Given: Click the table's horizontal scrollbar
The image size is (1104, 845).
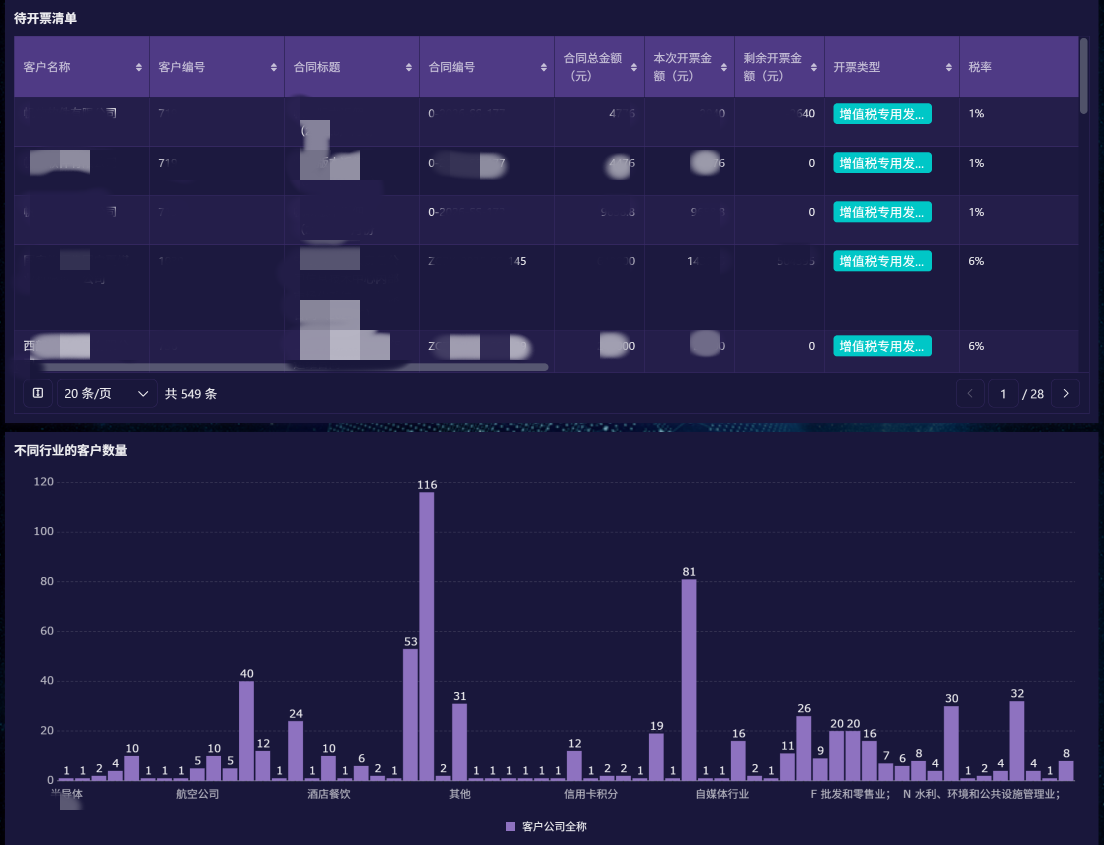Looking at the screenshot, I should pos(294,367).
